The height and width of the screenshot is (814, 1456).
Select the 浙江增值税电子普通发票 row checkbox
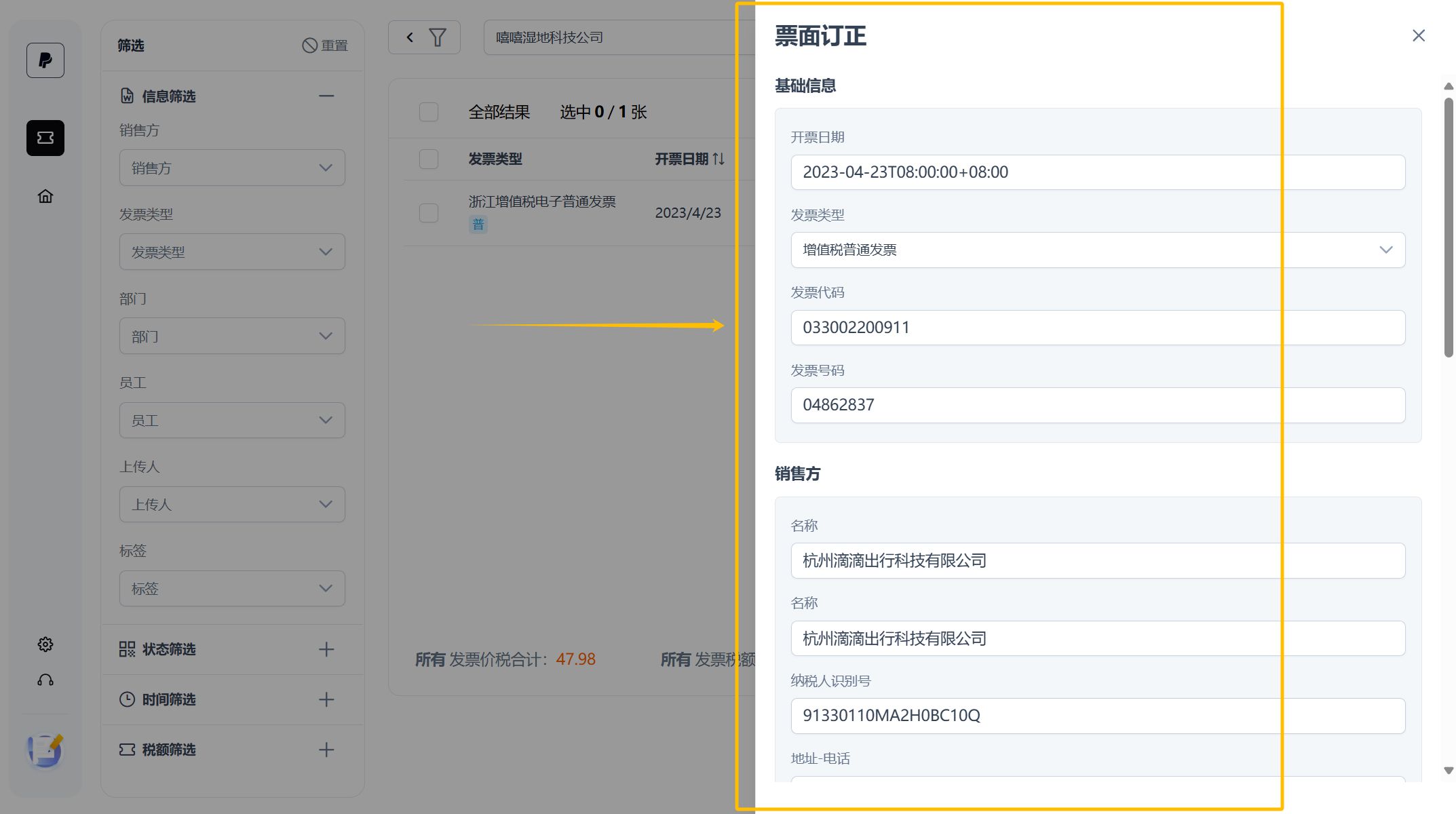coord(429,213)
